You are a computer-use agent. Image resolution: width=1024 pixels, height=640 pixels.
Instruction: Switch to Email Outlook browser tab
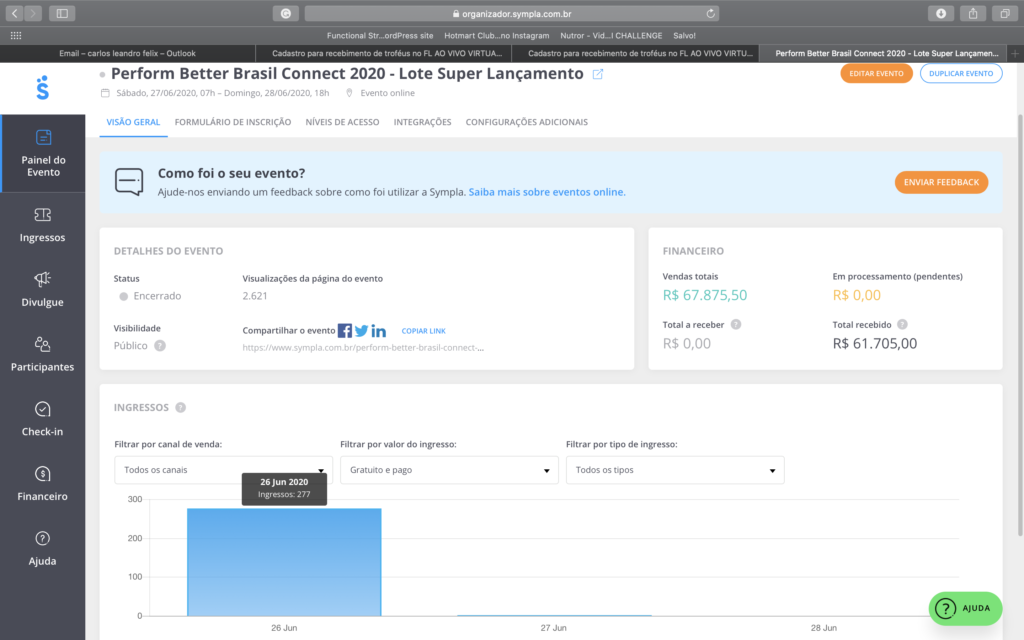[127, 54]
